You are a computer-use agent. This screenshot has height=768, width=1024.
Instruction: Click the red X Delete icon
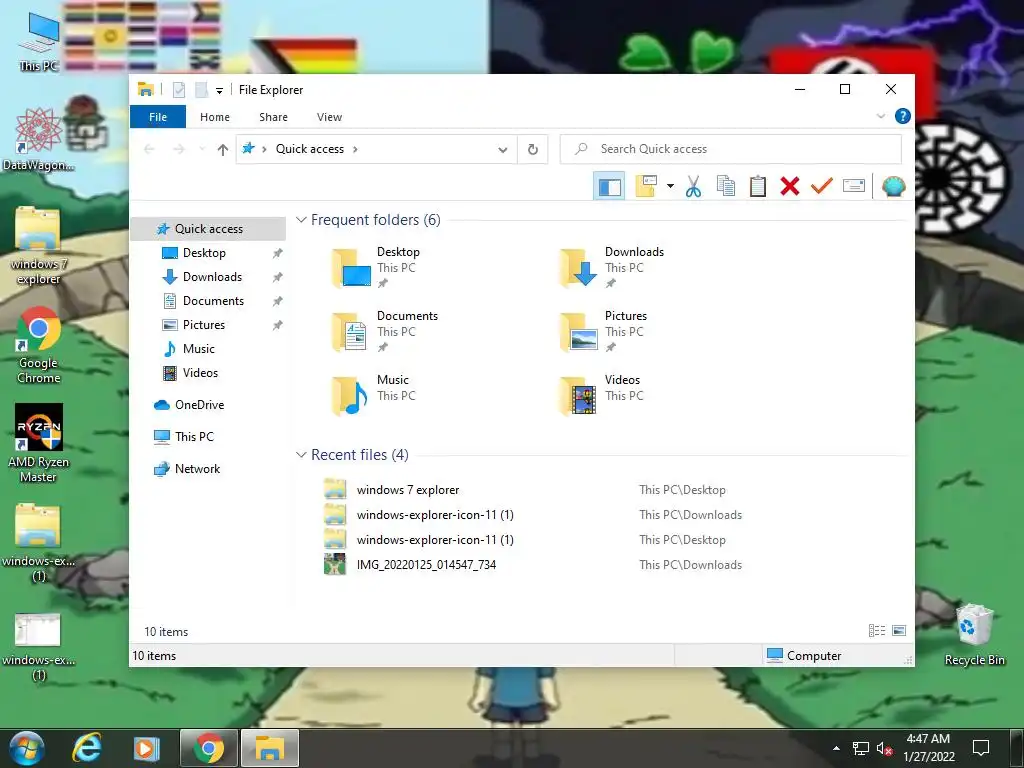coord(790,186)
